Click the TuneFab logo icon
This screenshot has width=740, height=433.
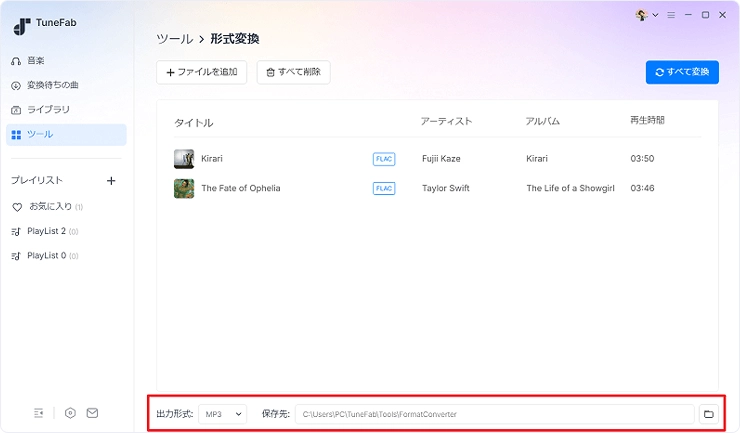(21, 27)
